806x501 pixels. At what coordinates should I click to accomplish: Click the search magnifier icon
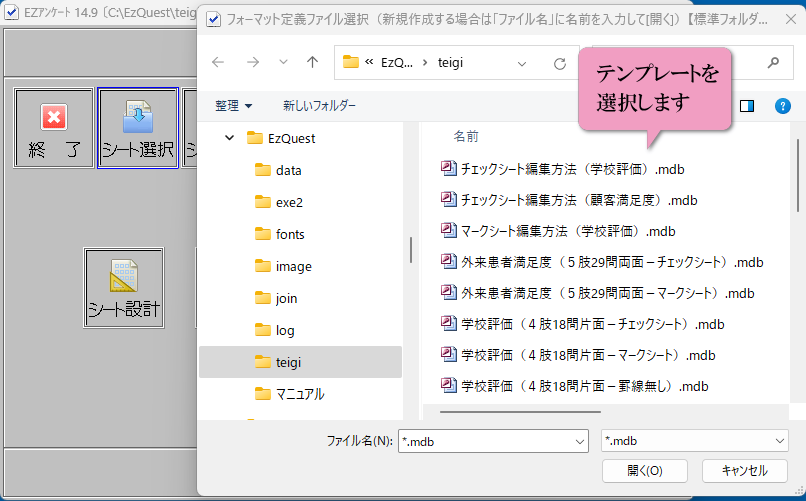[773, 63]
